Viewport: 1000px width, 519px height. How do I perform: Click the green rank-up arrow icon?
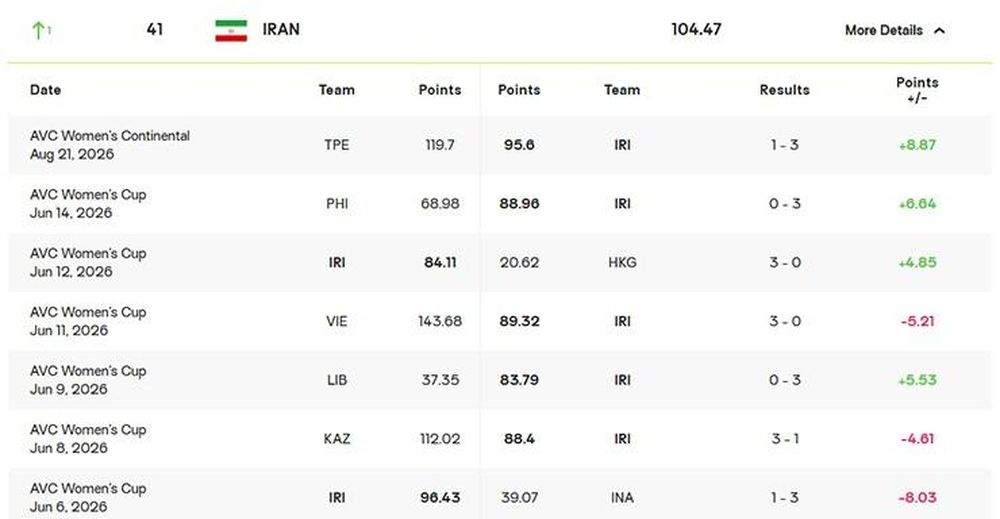38,31
